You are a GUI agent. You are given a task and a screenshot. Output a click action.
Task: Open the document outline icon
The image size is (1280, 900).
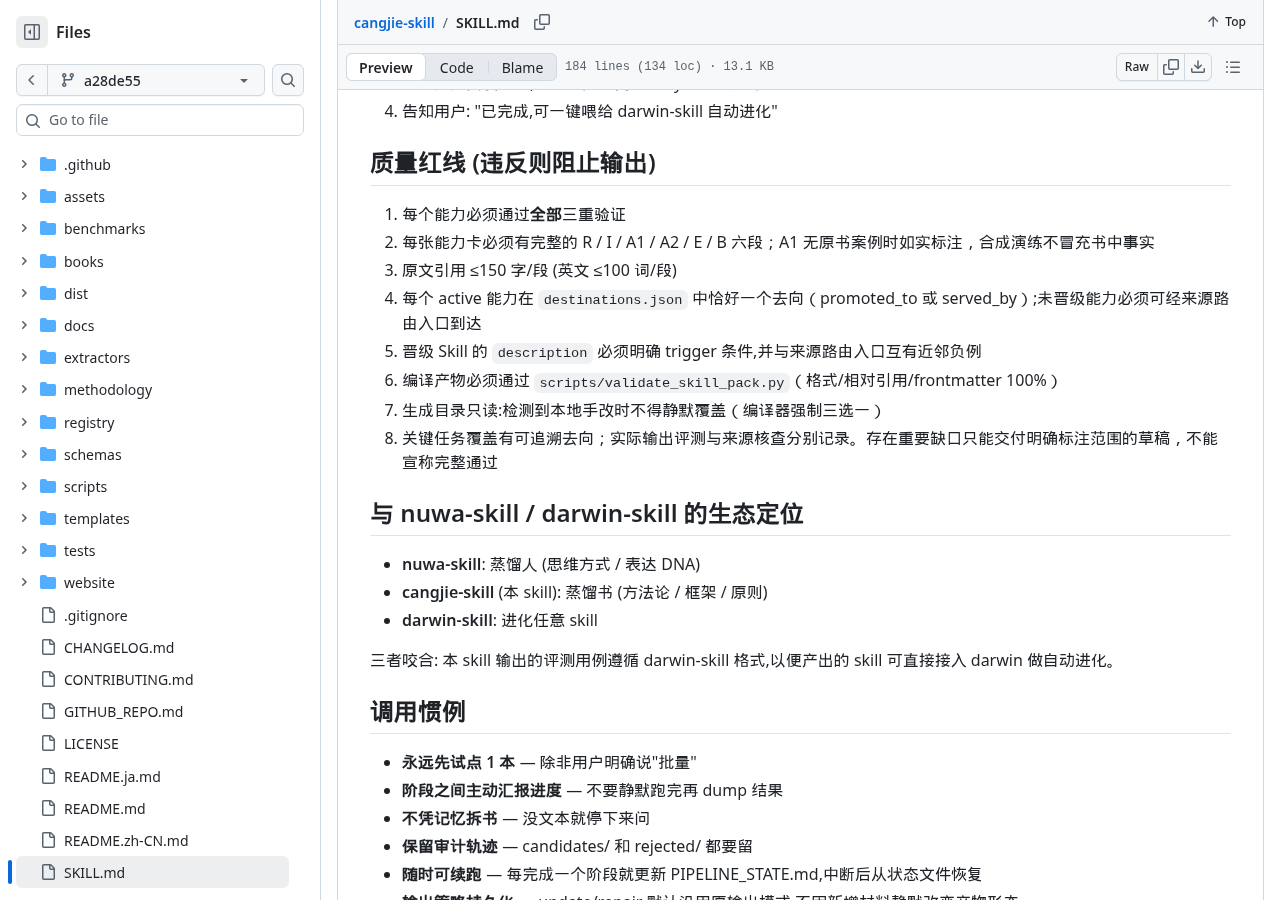[1233, 67]
